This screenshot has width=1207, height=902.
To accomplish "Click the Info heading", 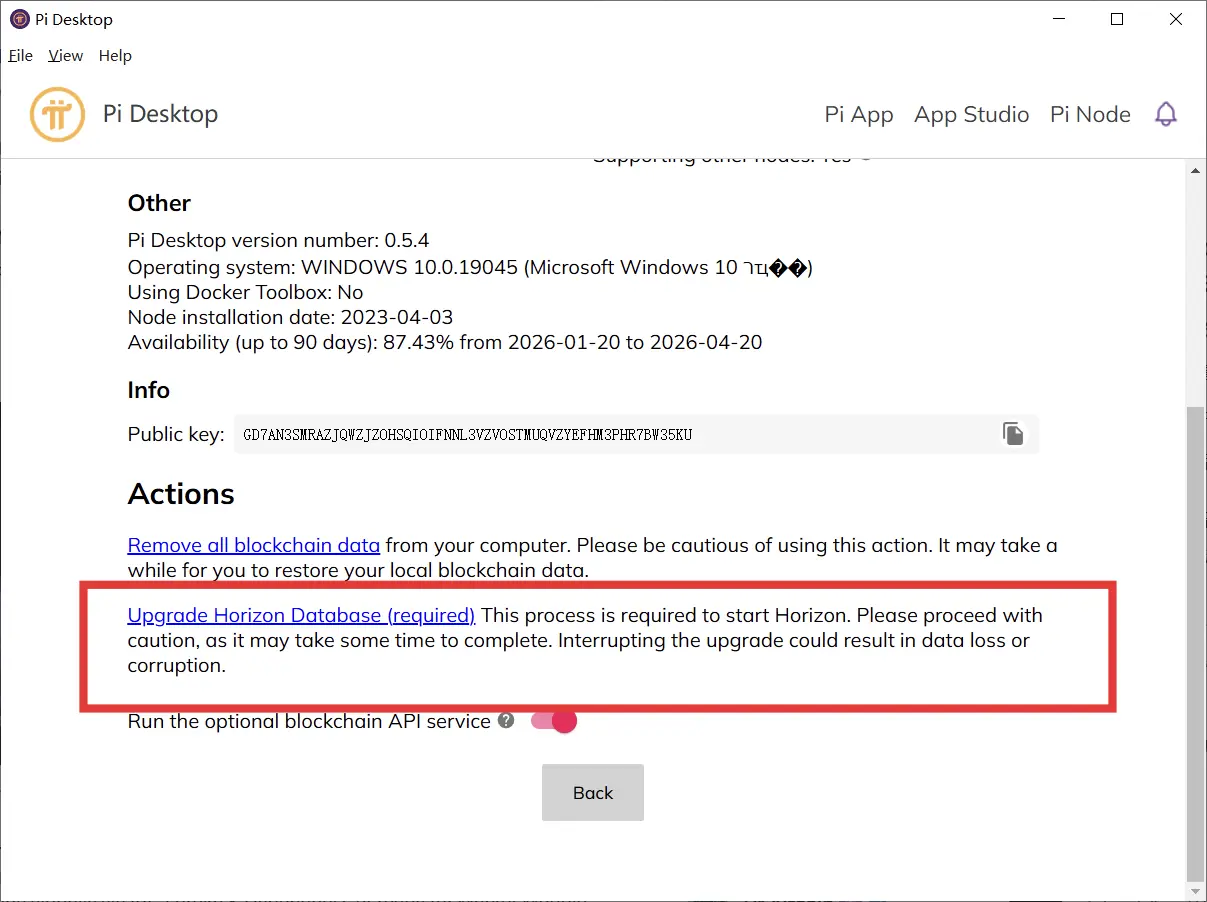I will [149, 390].
